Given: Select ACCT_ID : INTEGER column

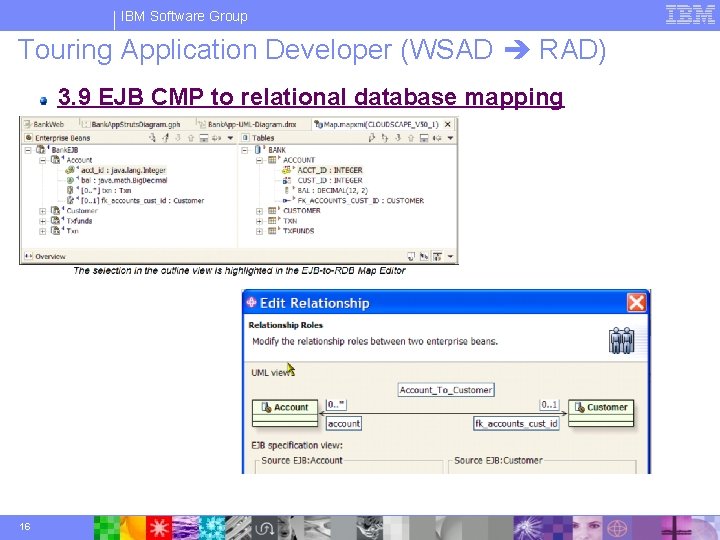Looking at the screenshot, I should (330, 170).
